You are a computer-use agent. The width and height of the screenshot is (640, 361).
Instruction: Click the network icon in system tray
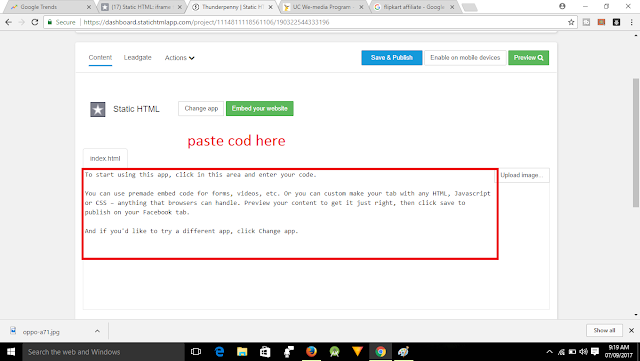point(561,352)
